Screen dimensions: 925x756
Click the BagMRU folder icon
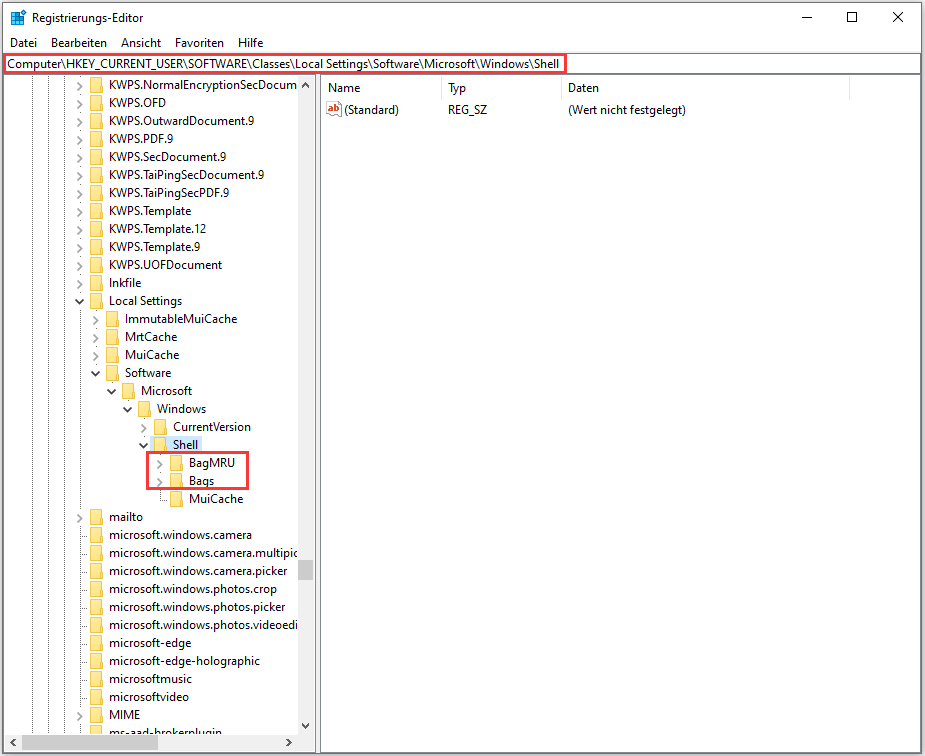(x=176, y=463)
